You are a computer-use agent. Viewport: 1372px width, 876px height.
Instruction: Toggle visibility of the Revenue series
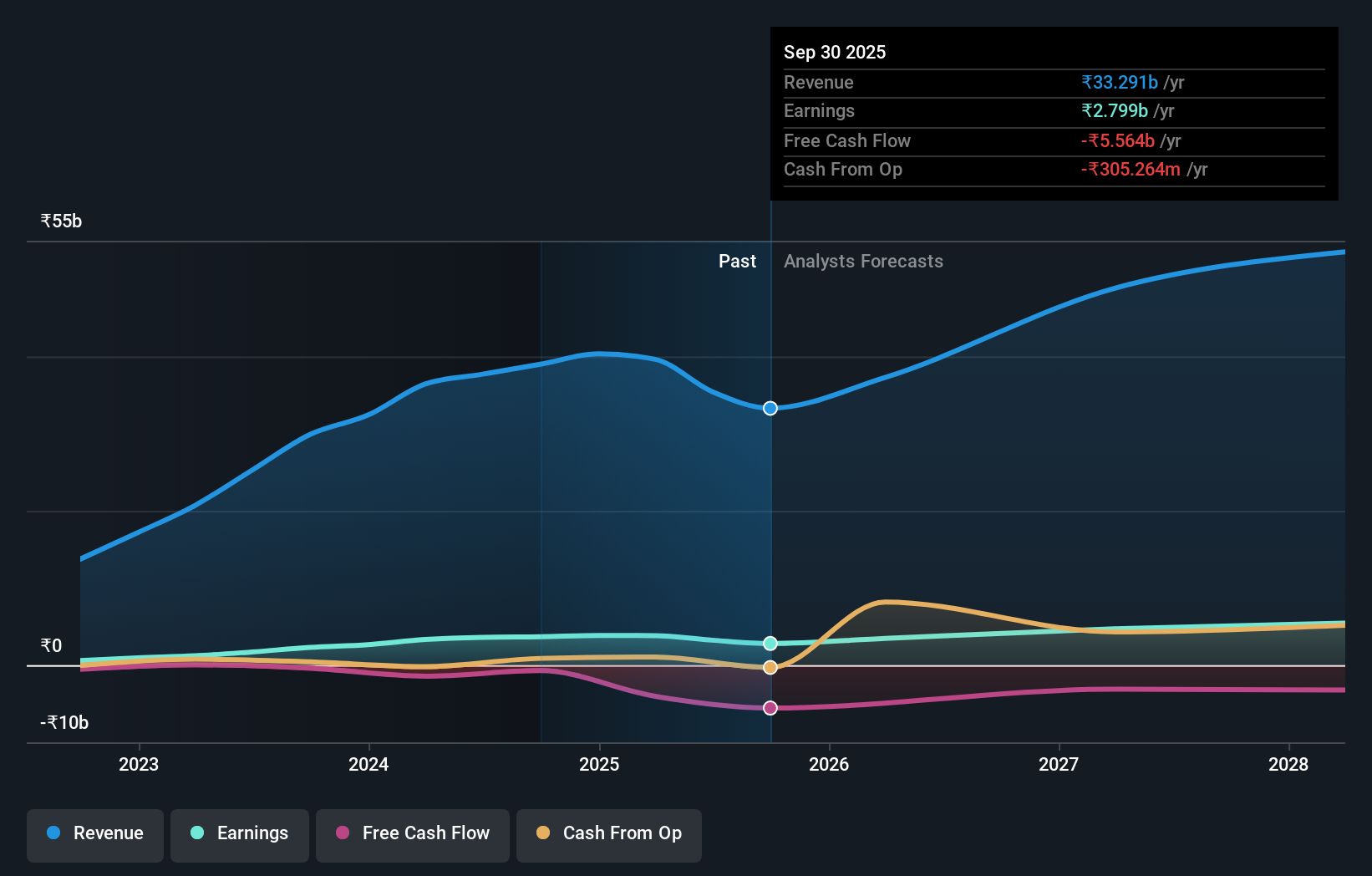coord(94,833)
